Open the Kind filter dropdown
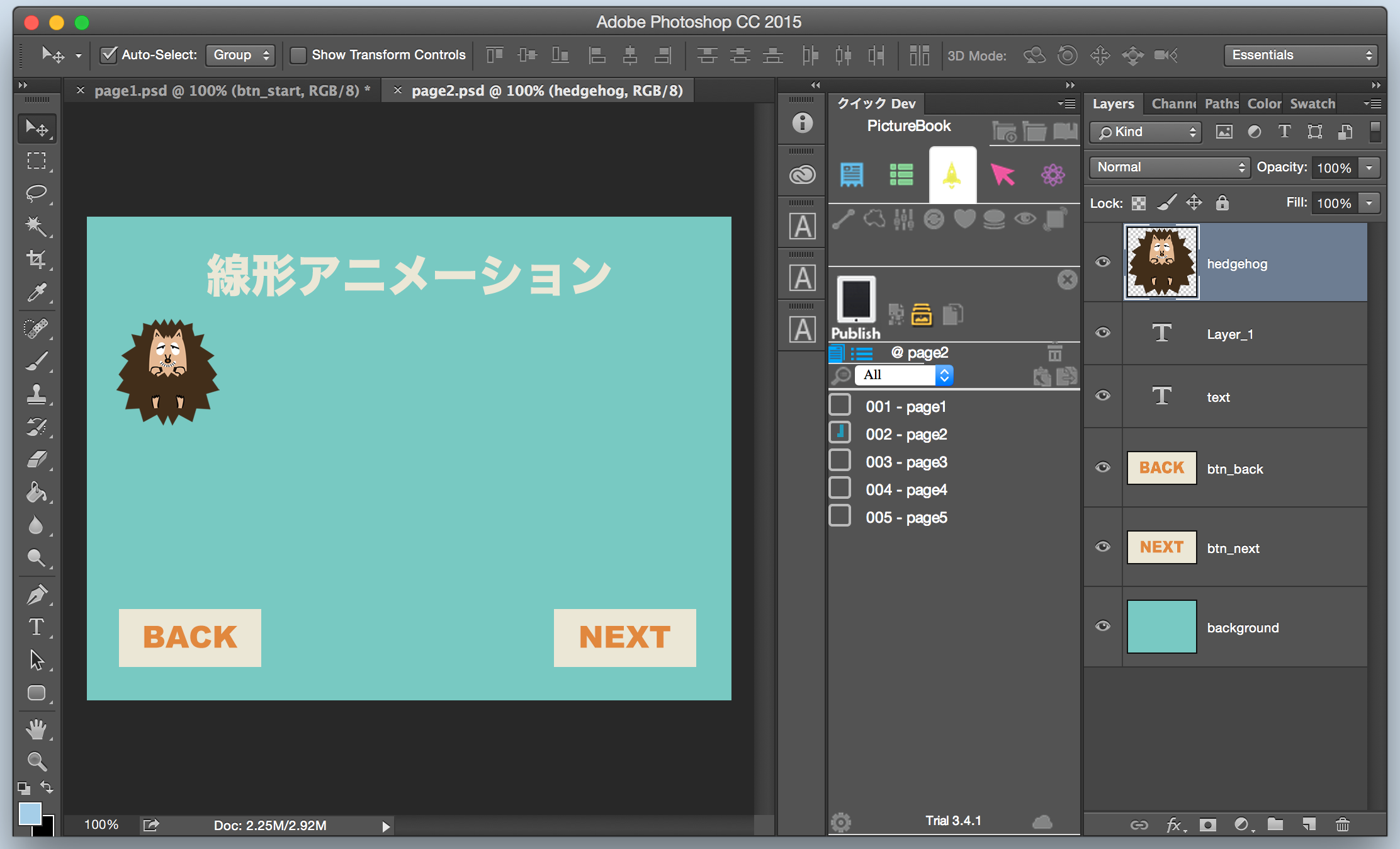Screen dimensions: 1400x849 tap(1146, 132)
